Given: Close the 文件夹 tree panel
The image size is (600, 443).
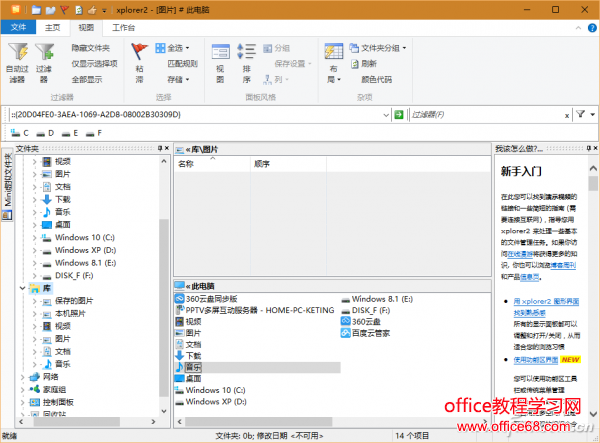Looking at the screenshot, I should [167, 148].
